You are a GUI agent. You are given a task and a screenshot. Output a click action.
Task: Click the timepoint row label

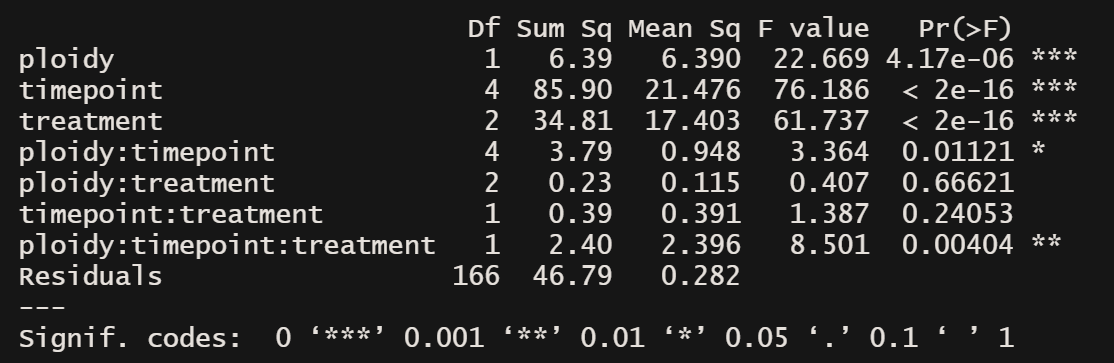point(91,90)
